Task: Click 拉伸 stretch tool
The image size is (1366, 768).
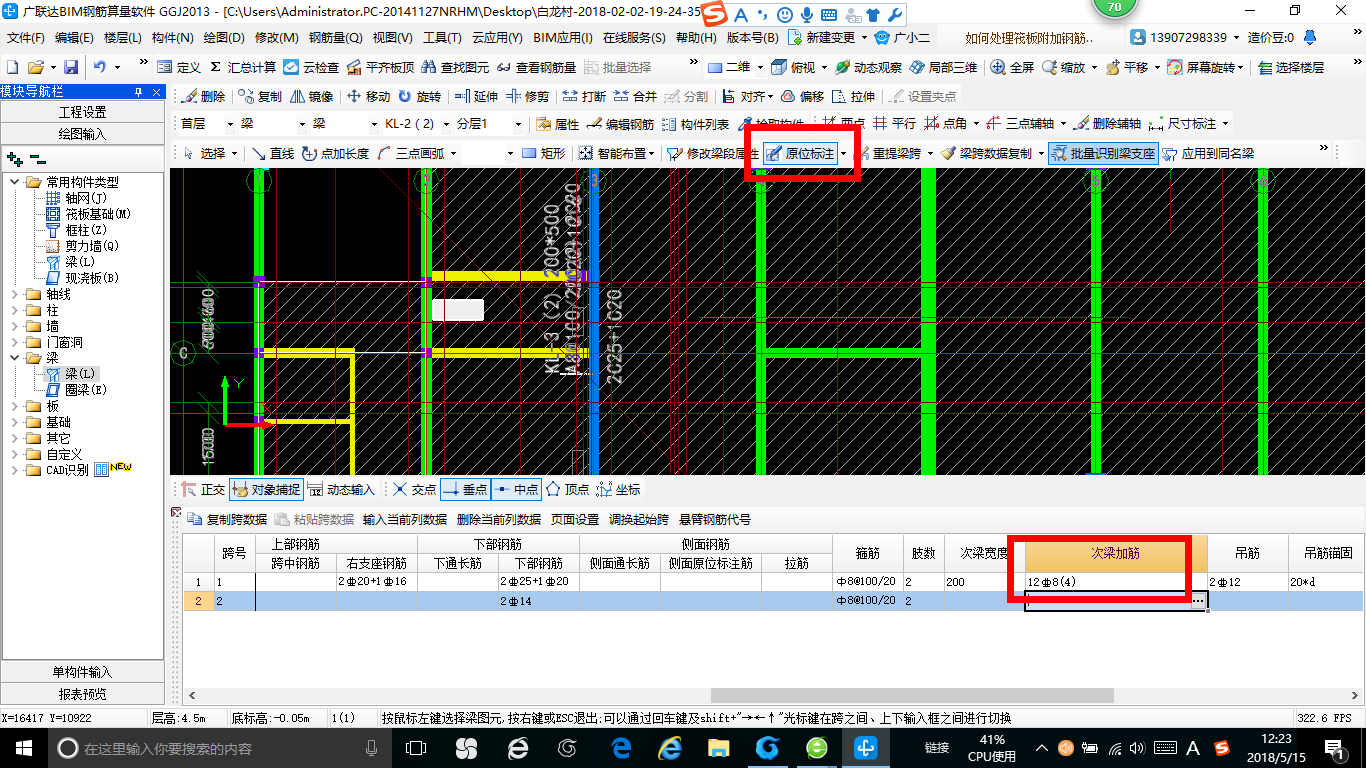Action: (853, 96)
